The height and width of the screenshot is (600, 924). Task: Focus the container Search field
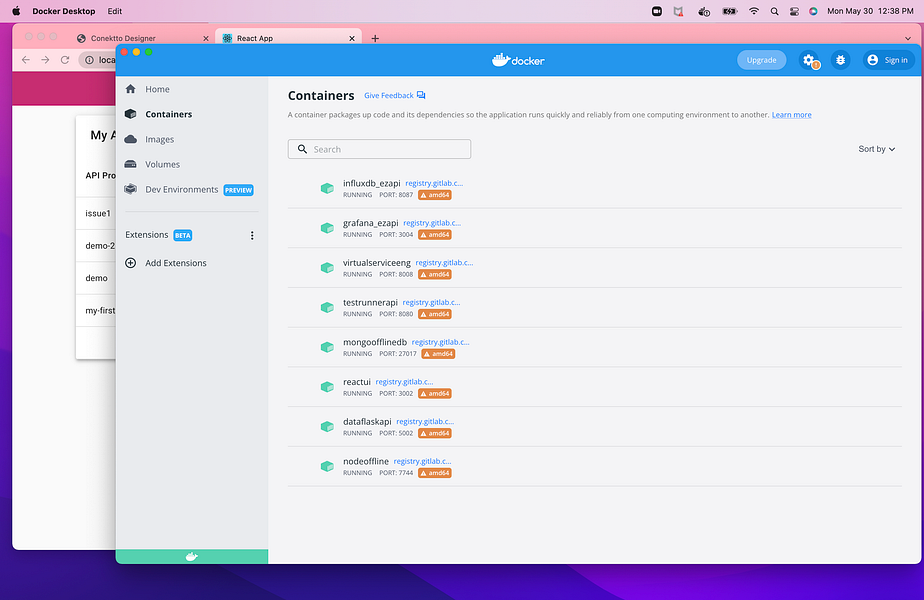point(380,149)
